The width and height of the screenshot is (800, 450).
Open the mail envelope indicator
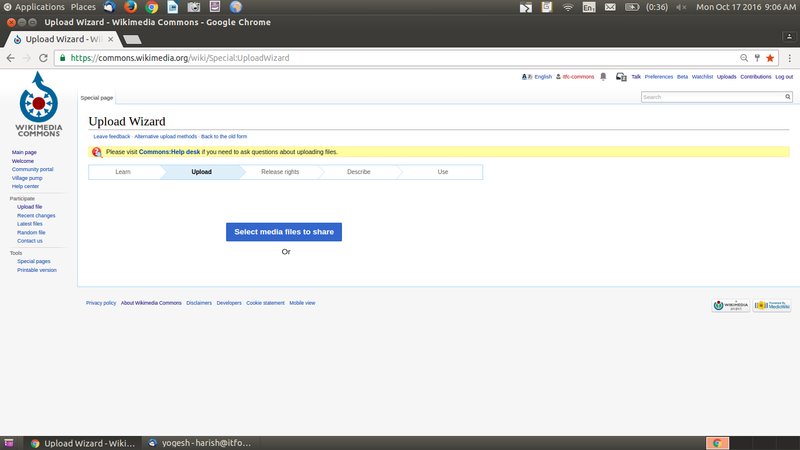pyautogui.click(x=610, y=7)
